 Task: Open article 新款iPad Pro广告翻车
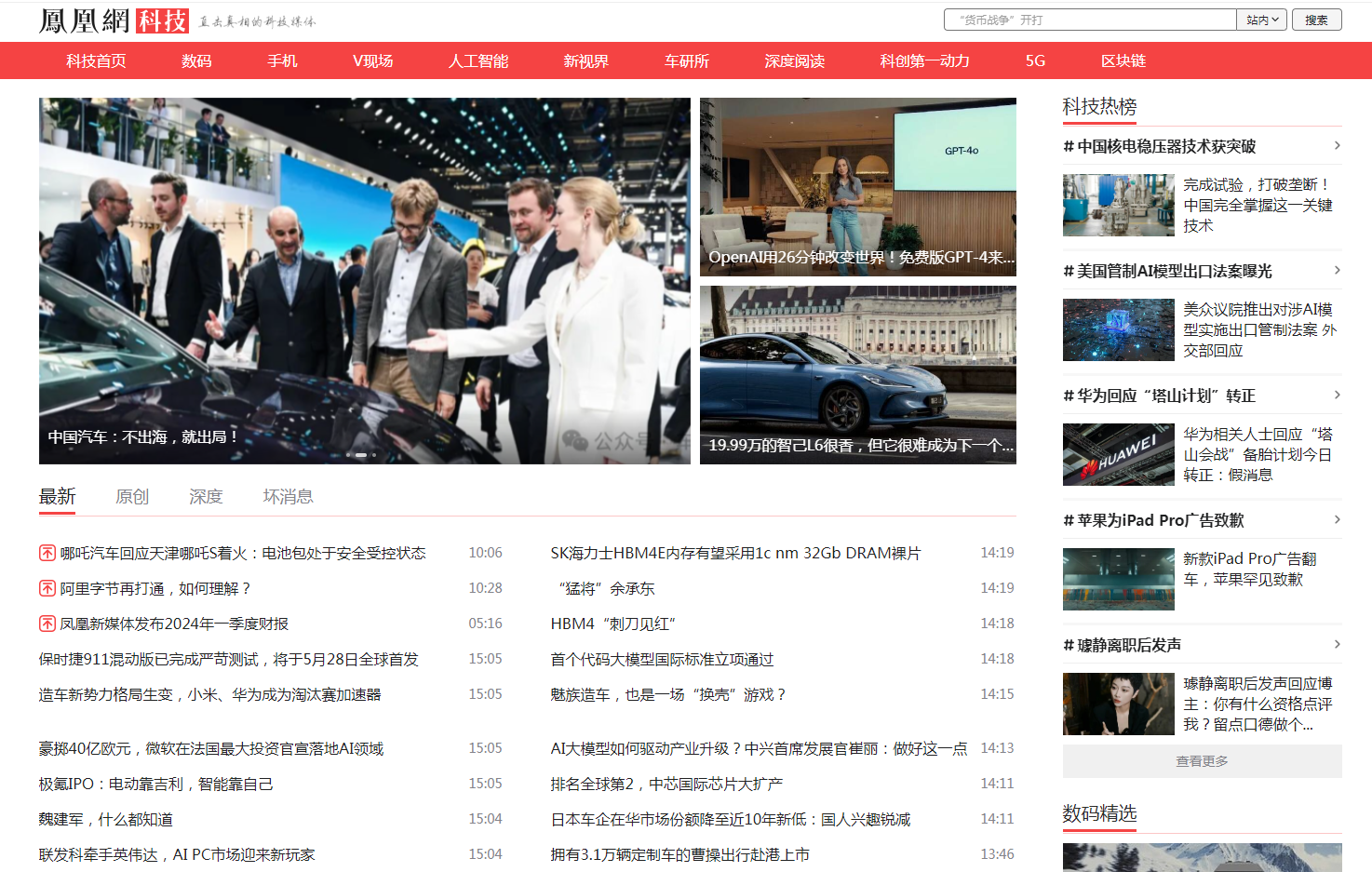pyautogui.click(x=1250, y=569)
